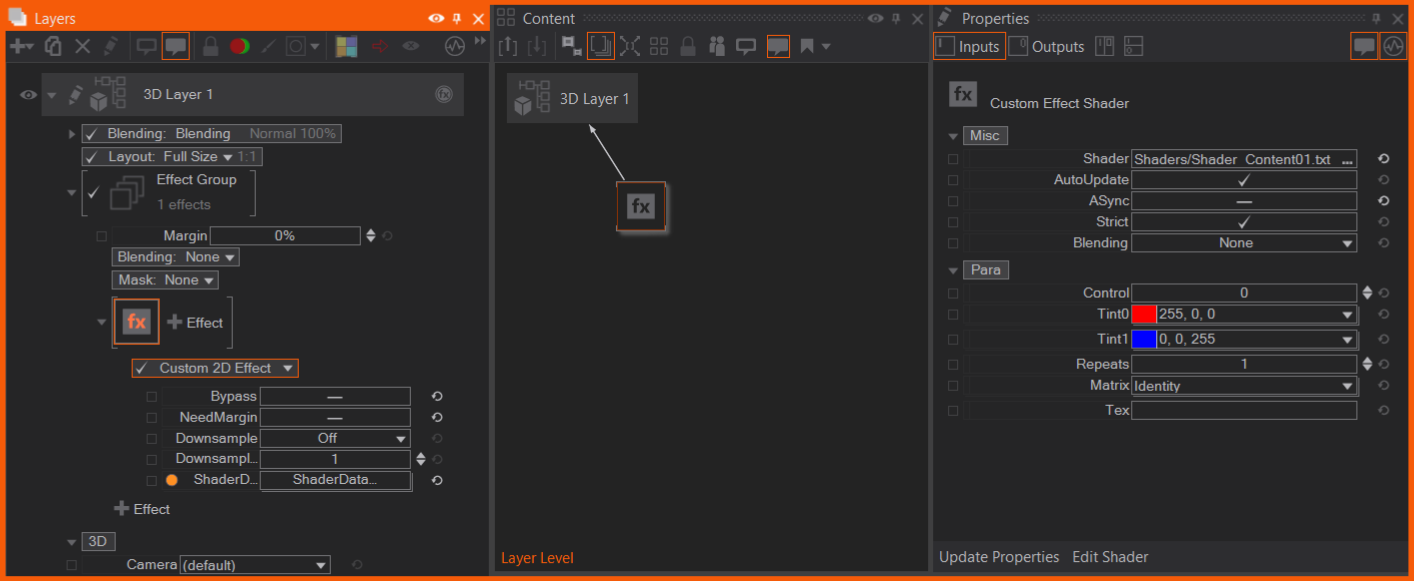Click the Update Properties button
The height and width of the screenshot is (581, 1414).
pyautogui.click(x=999, y=557)
